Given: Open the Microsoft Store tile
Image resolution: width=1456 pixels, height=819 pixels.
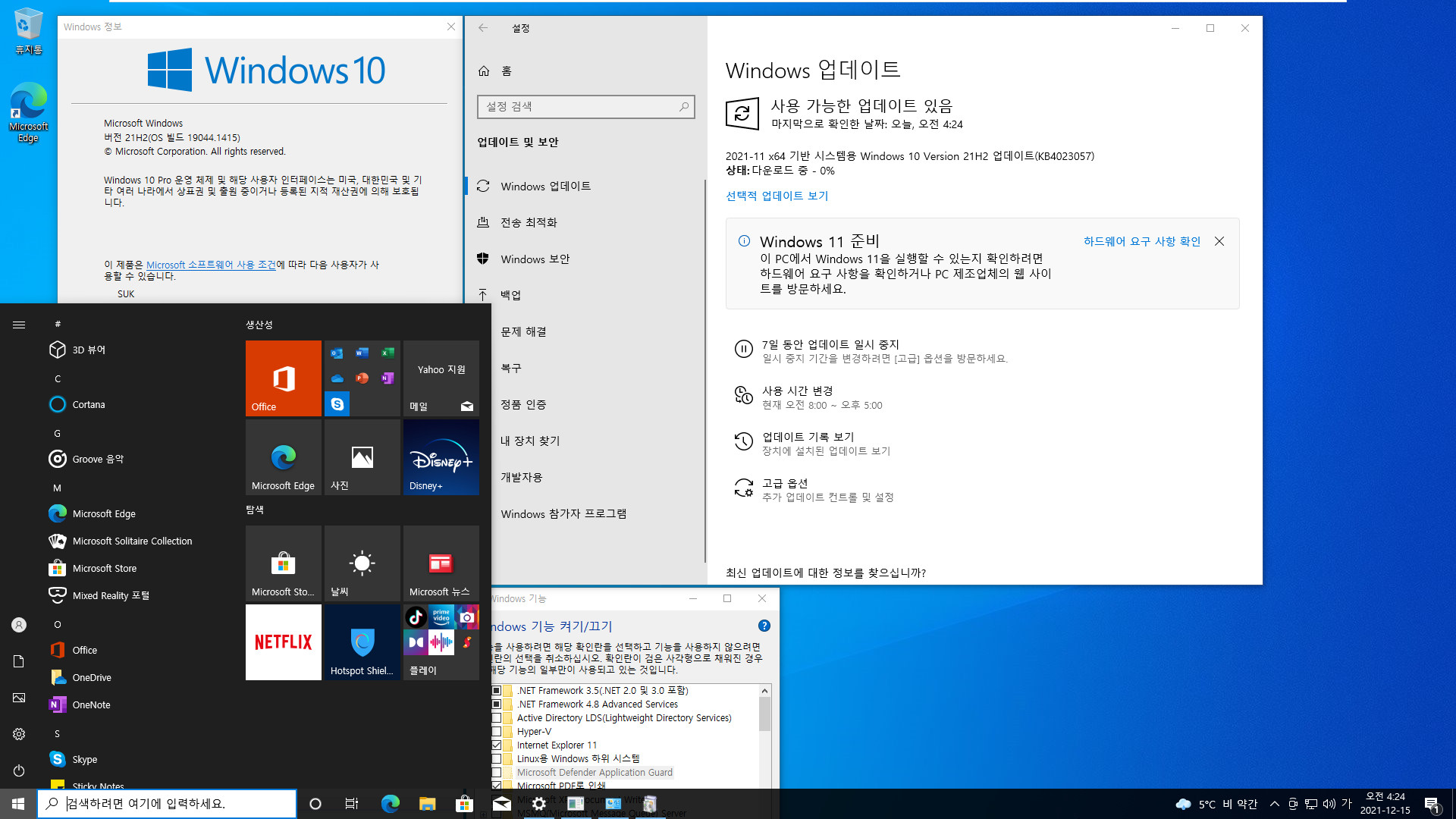Looking at the screenshot, I should tap(283, 563).
